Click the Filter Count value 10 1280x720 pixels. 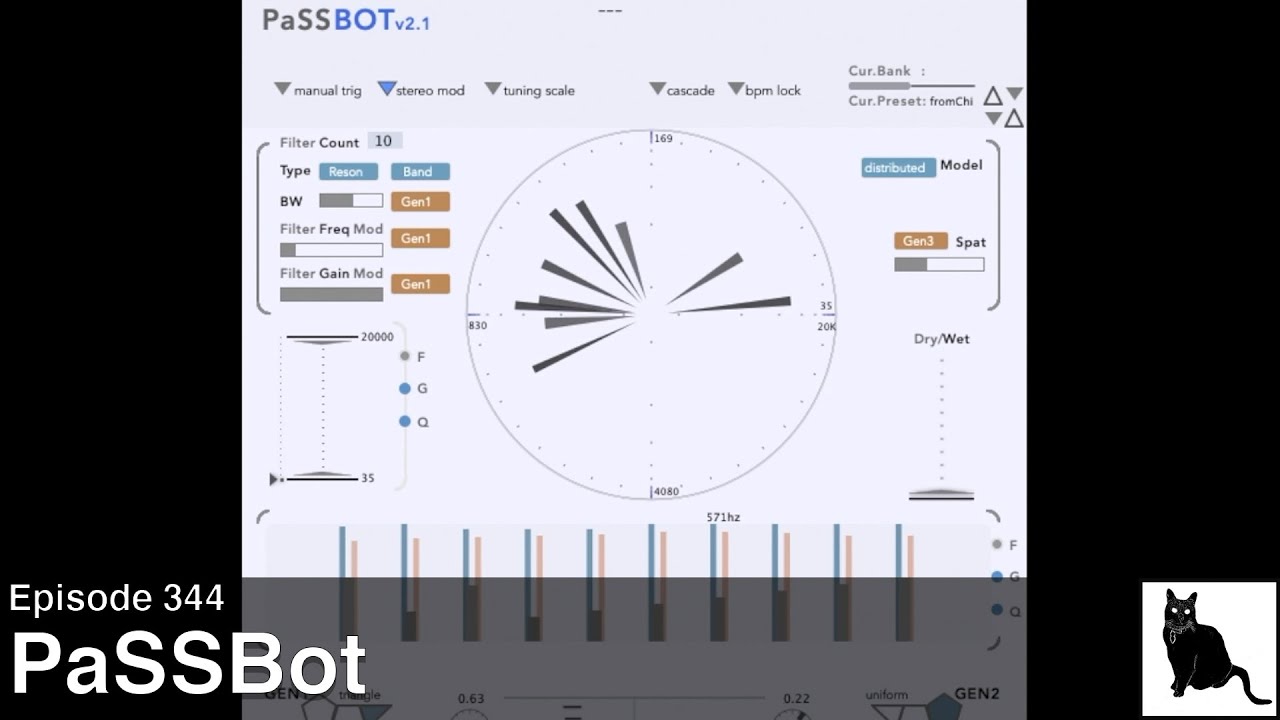pos(385,141)
